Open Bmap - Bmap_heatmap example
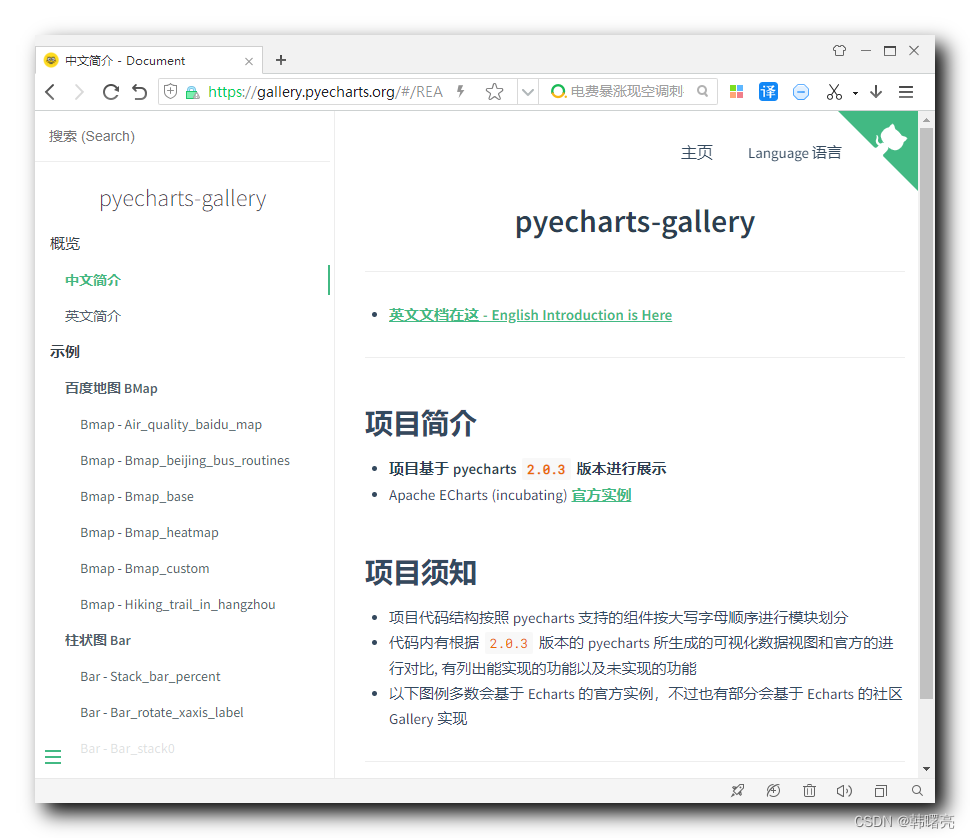The image size is (970, 838). pyautogui.click(x=149, y=532)
